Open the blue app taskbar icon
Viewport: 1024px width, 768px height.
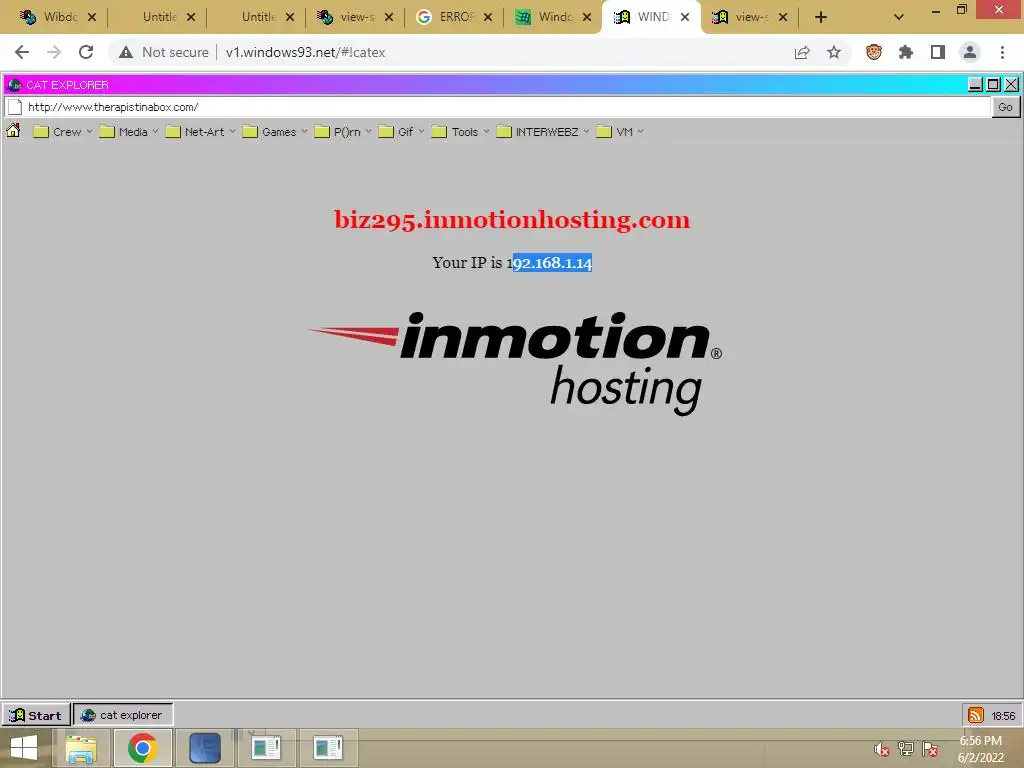coord(204,748)
